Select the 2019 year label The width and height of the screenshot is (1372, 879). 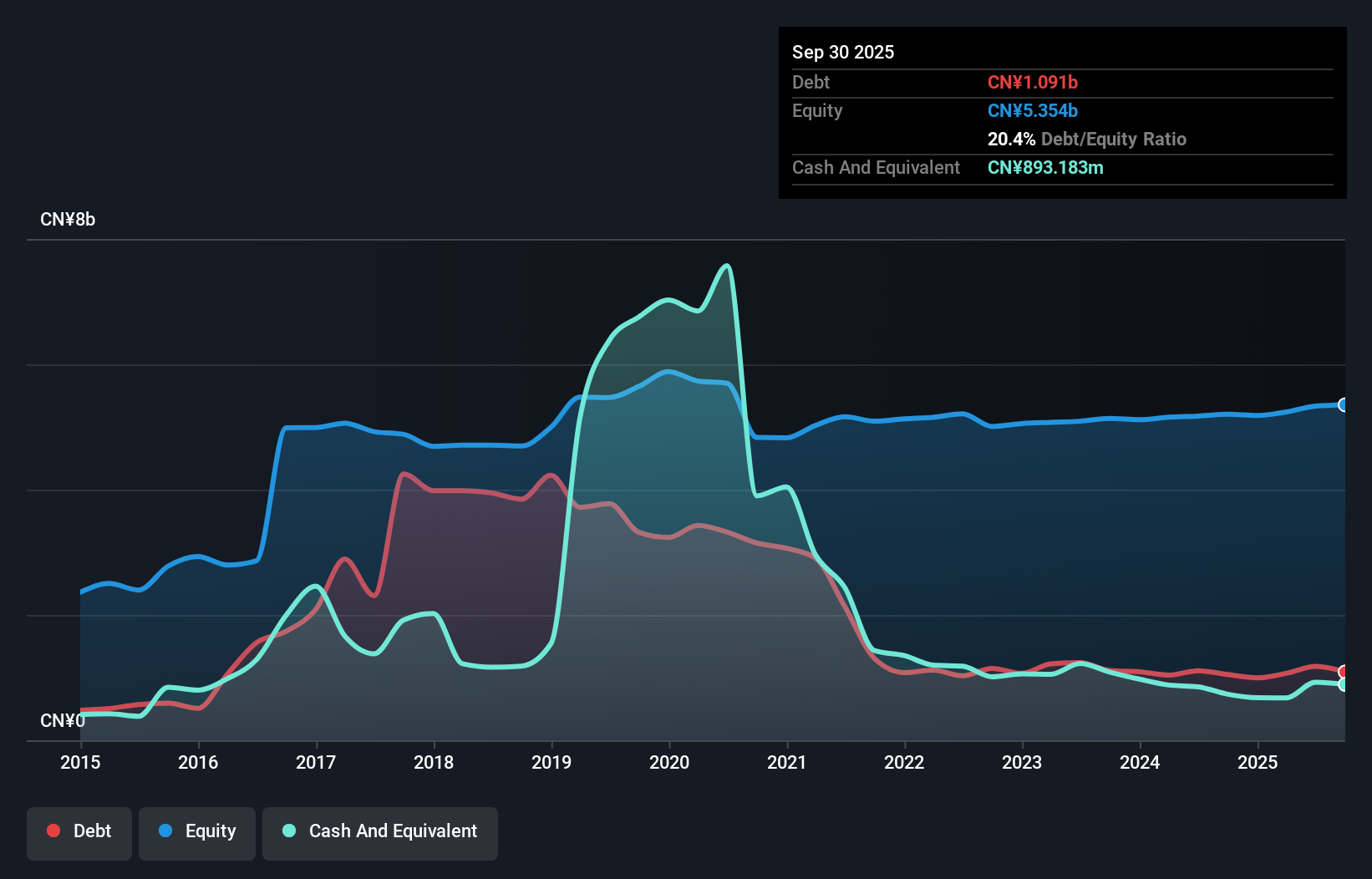tap(551, 762)
